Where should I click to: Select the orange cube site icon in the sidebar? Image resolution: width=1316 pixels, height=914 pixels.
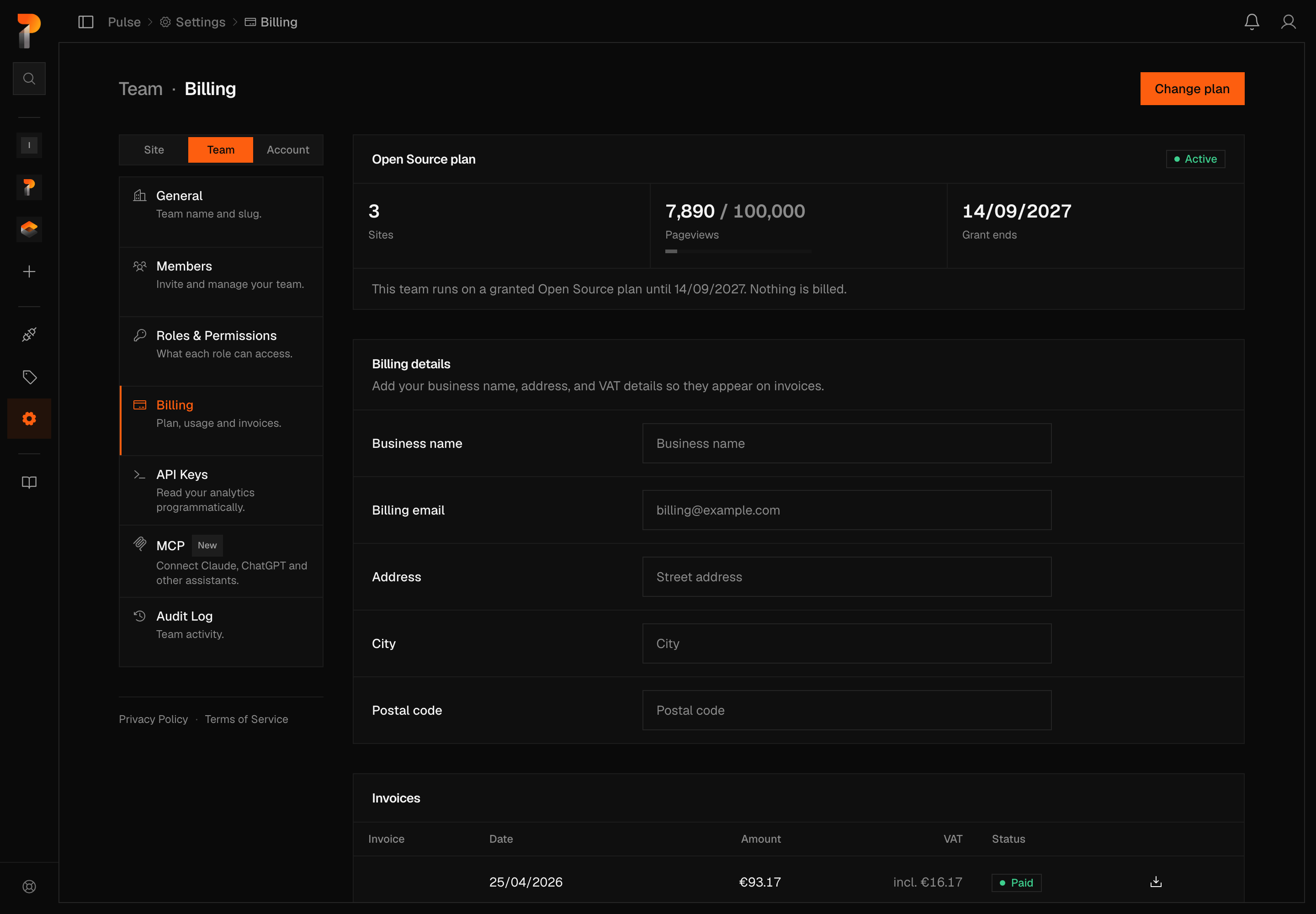click(x=29, y=229)
